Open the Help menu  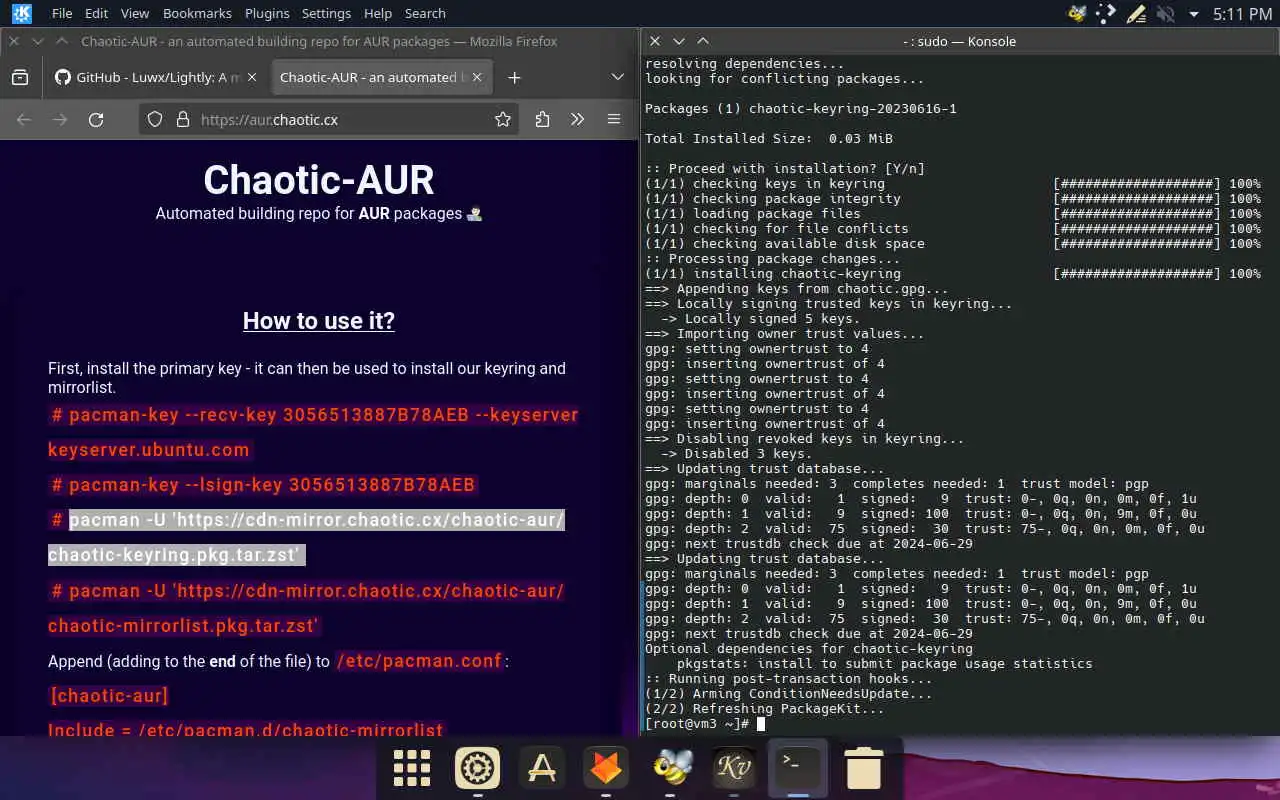pos(378,13)
